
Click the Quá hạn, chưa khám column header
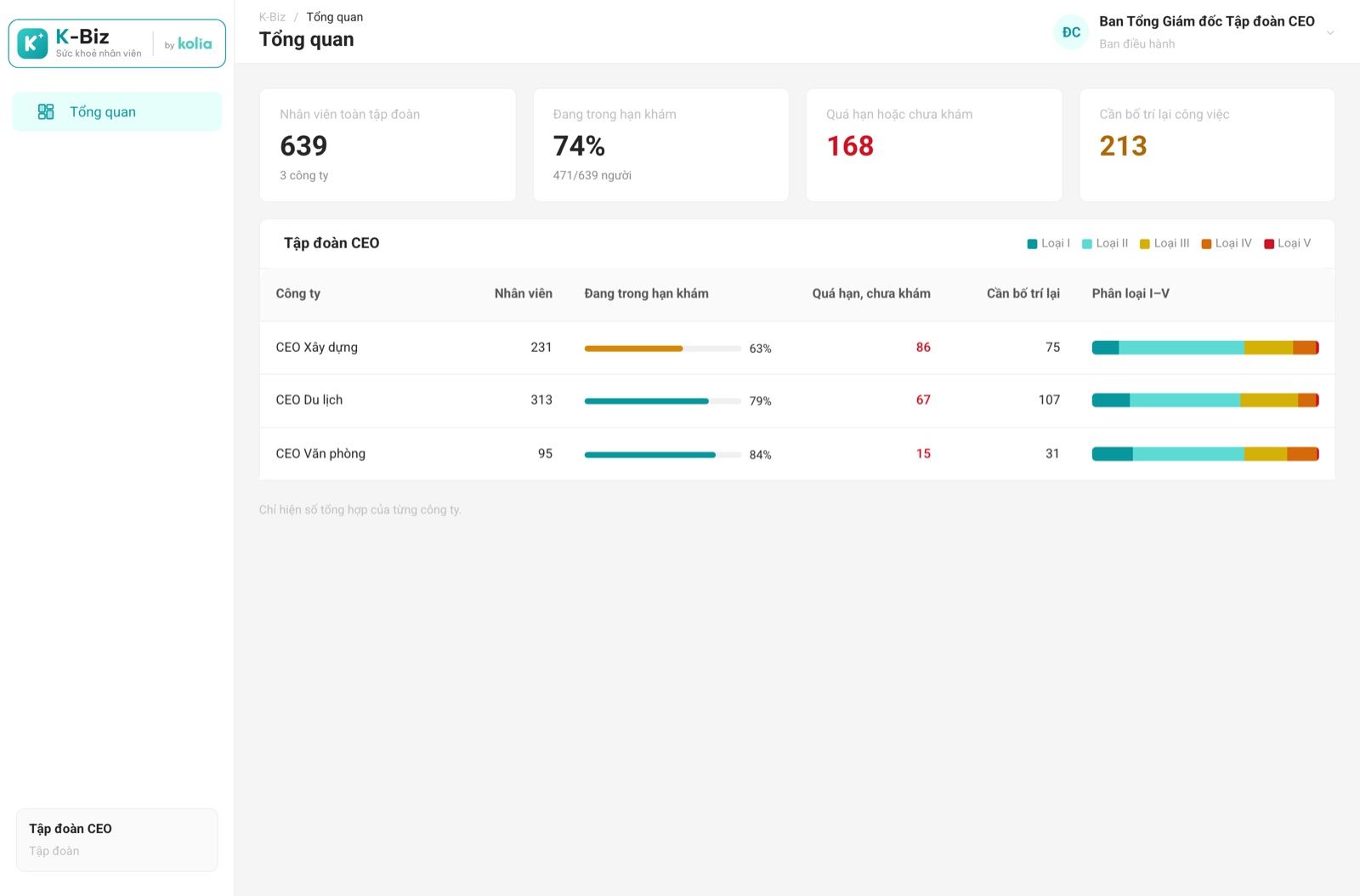[x=871, y=293]
